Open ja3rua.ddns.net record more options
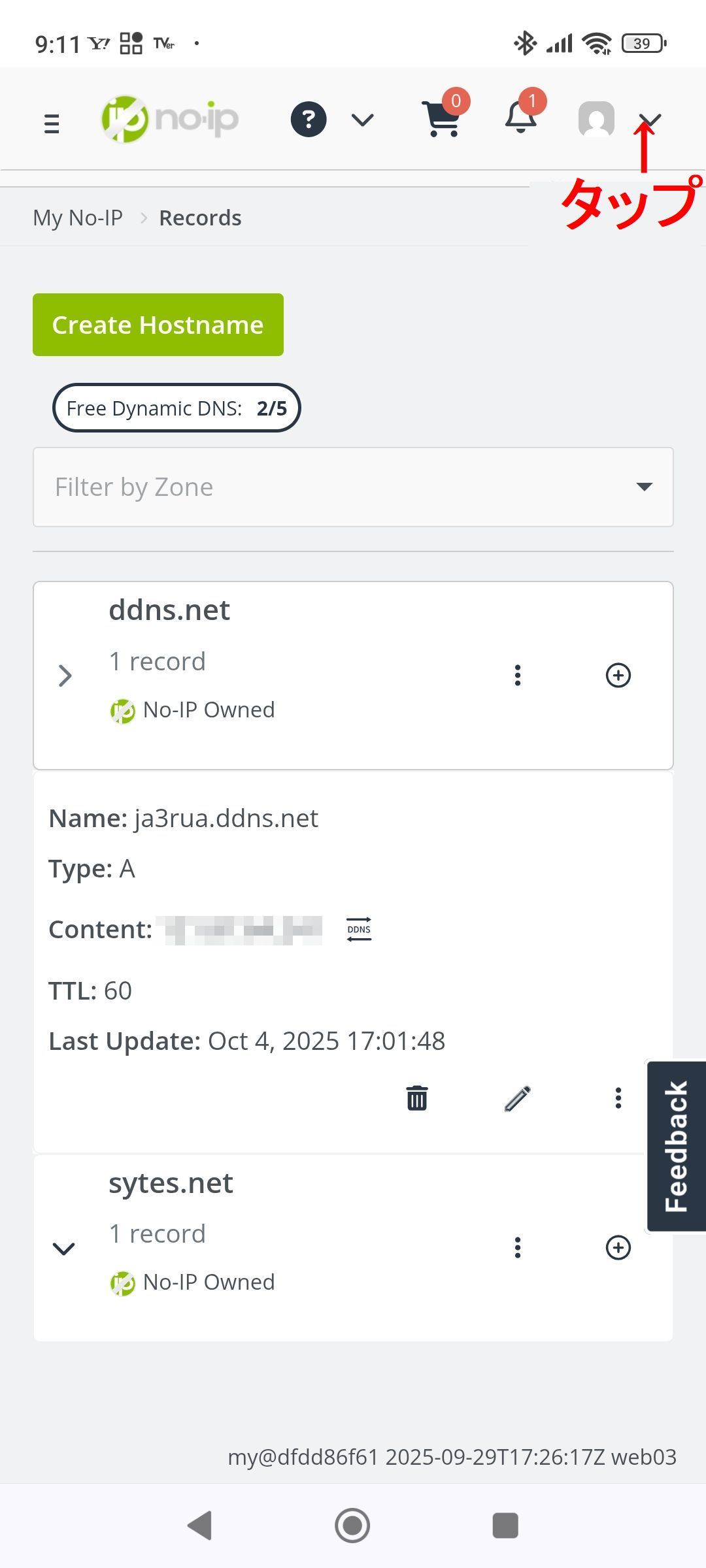This screenshot has height=1568, width=706. [x=618, y=1098]
